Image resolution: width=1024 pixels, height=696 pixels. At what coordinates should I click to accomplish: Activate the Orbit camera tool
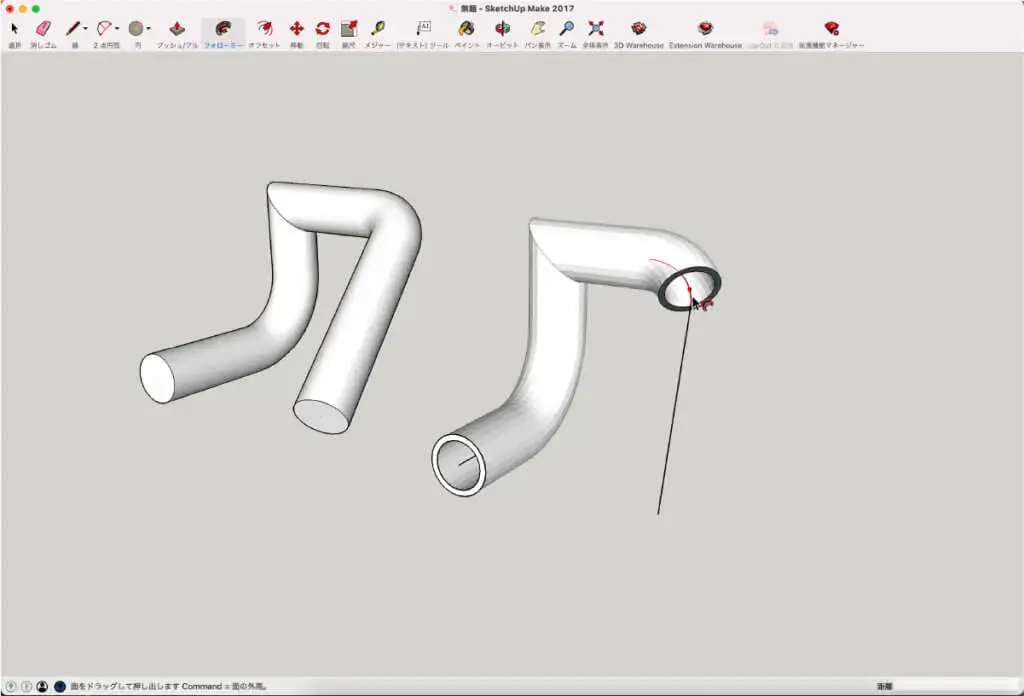click(502, 29)
